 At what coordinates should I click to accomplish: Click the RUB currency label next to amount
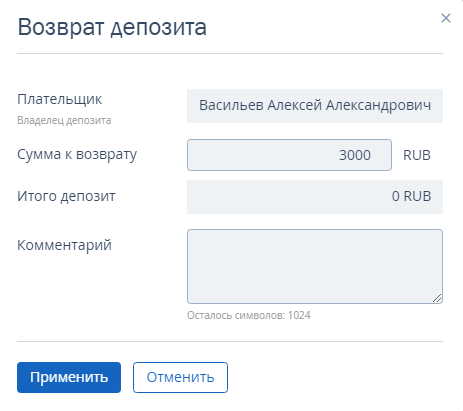coord(417,155)
